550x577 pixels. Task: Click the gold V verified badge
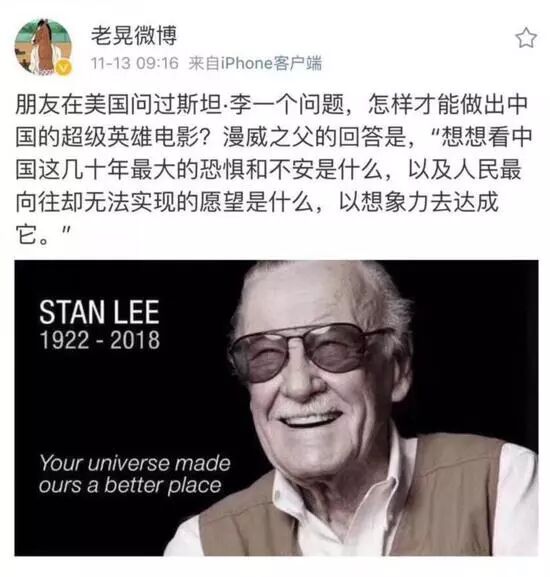65,68
